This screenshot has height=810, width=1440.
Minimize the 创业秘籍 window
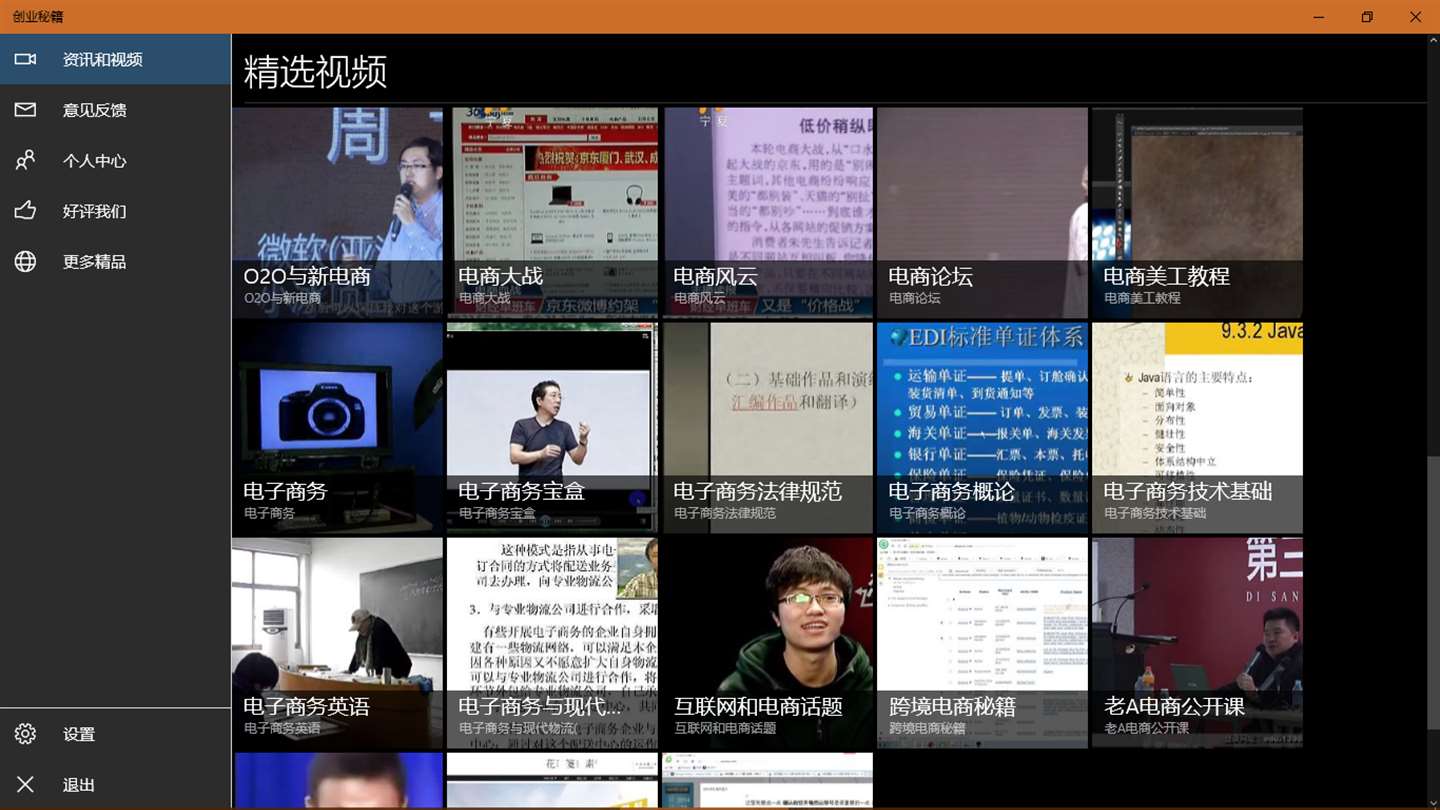(1319, 17)
